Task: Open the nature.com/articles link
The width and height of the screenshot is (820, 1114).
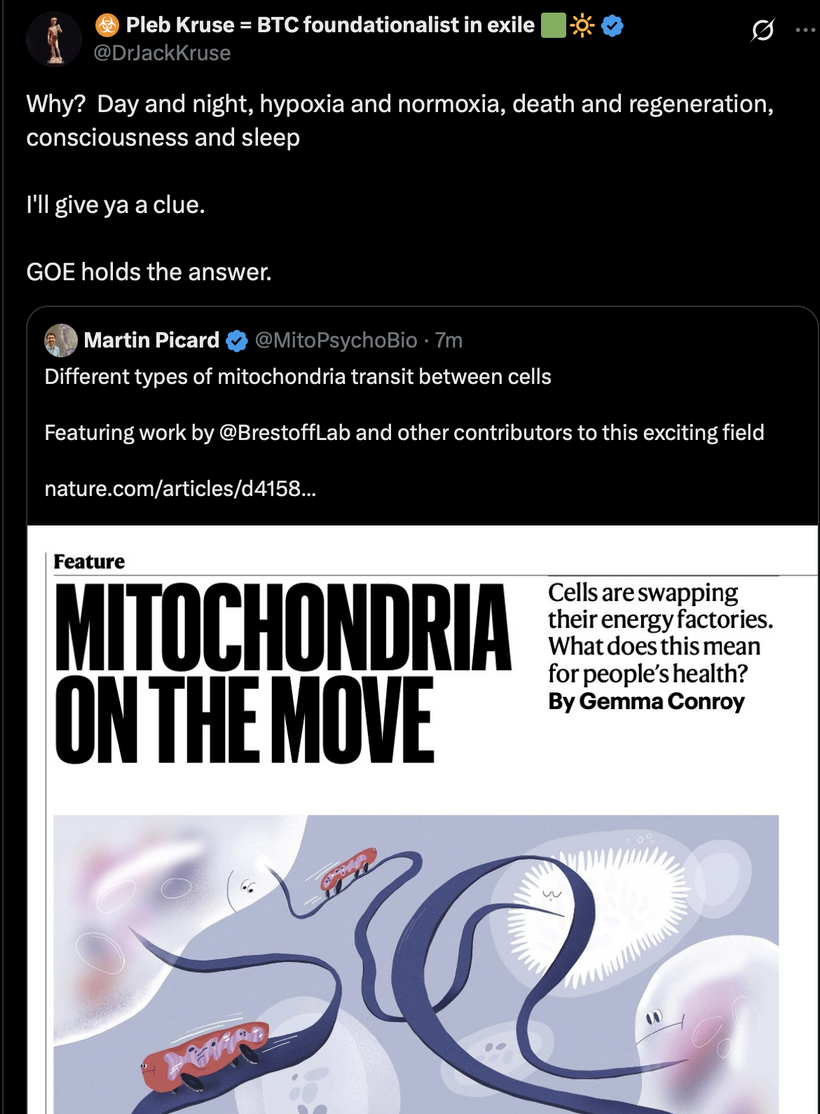Action: (x=180, y=489)
